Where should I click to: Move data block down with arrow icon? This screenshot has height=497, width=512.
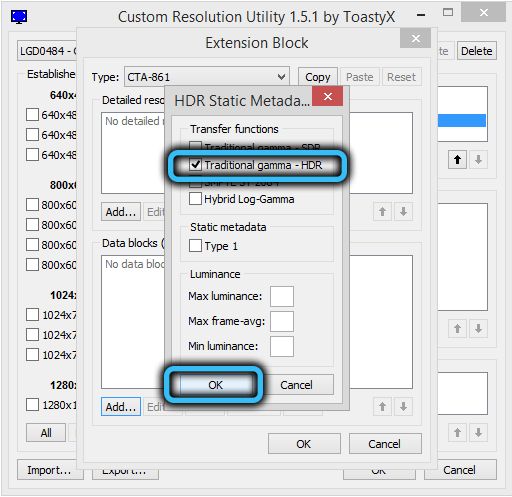(x=403, y=407)
